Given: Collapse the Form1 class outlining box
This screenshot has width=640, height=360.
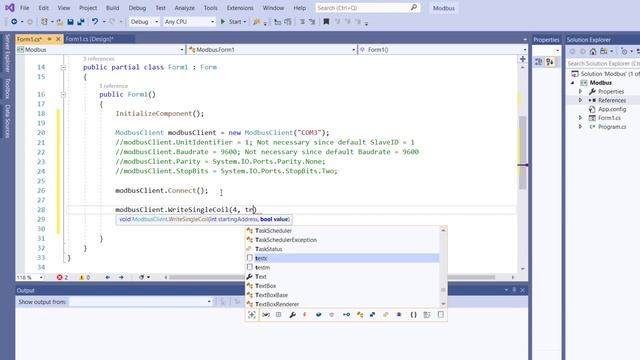Looking at the screenshot, I should [x=63, y=67].
